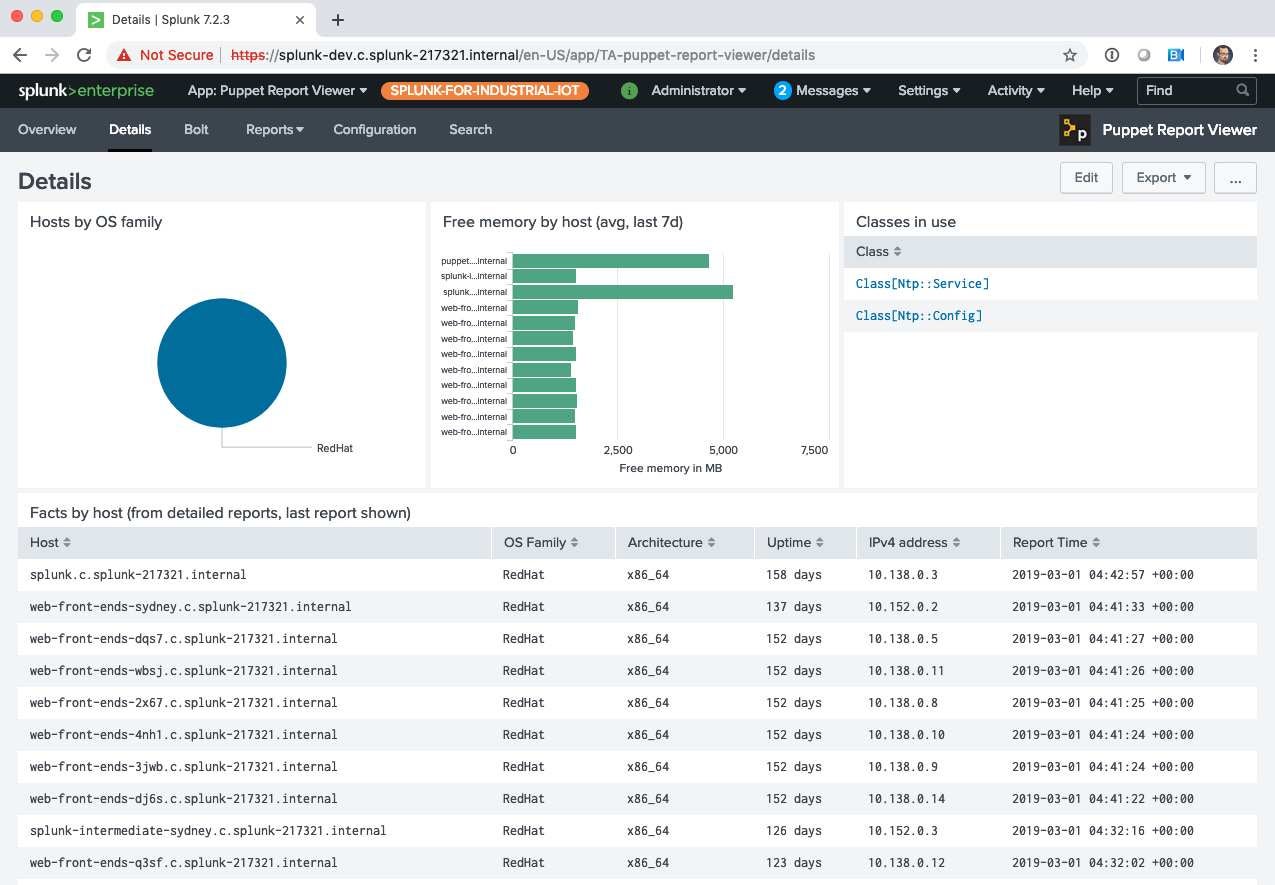
Task: Click host web-front-ends-q3sf.c.splunk-217321.internal
Action: 184,863
